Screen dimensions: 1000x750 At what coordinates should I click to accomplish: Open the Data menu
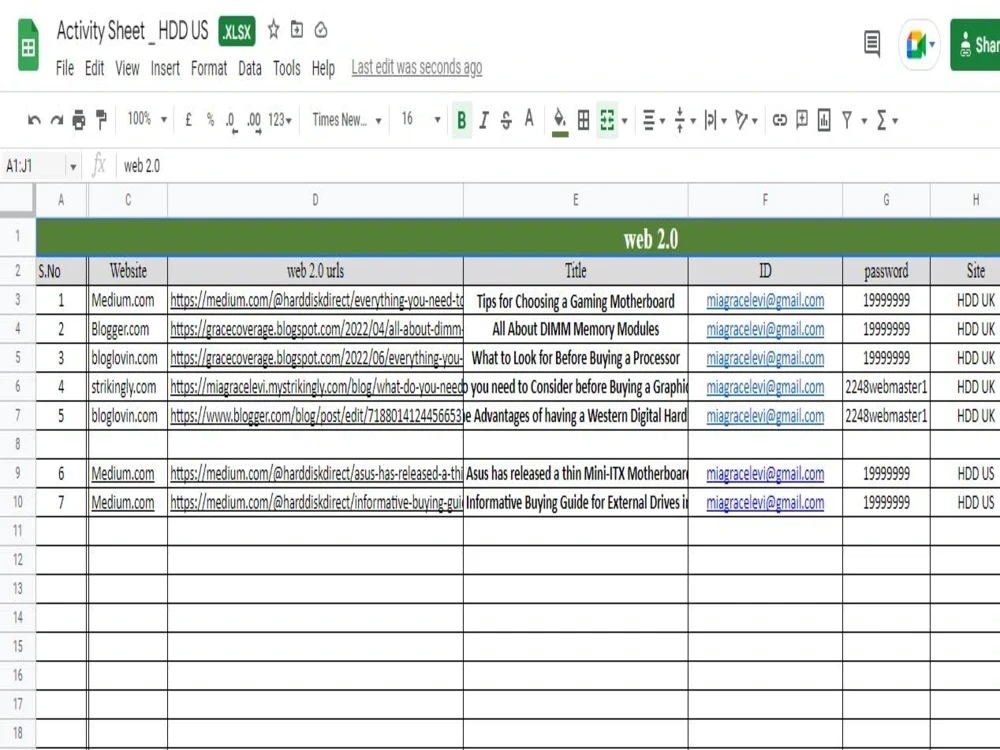coord(250,68)
